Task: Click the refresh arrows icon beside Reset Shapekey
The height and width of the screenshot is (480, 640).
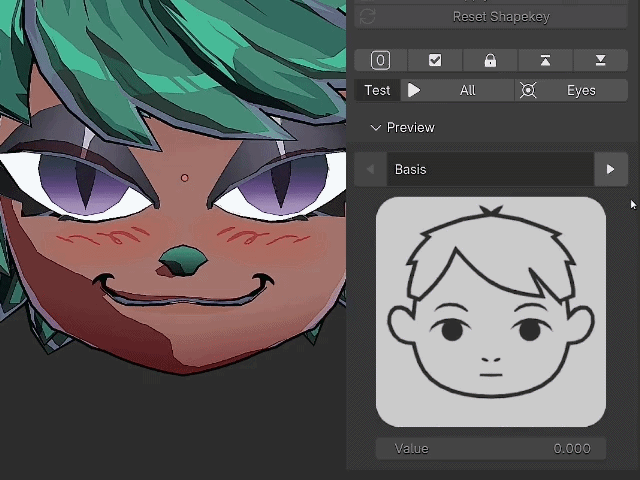Action: [x=367, y=17]
